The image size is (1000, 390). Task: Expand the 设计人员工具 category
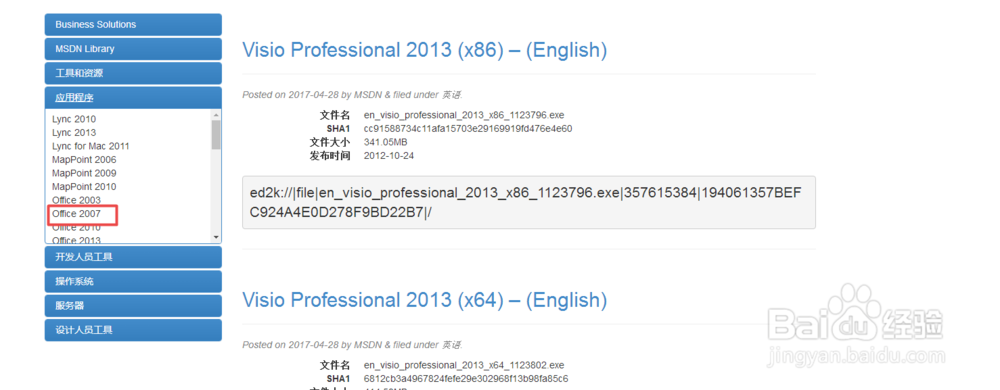point(133,330)
